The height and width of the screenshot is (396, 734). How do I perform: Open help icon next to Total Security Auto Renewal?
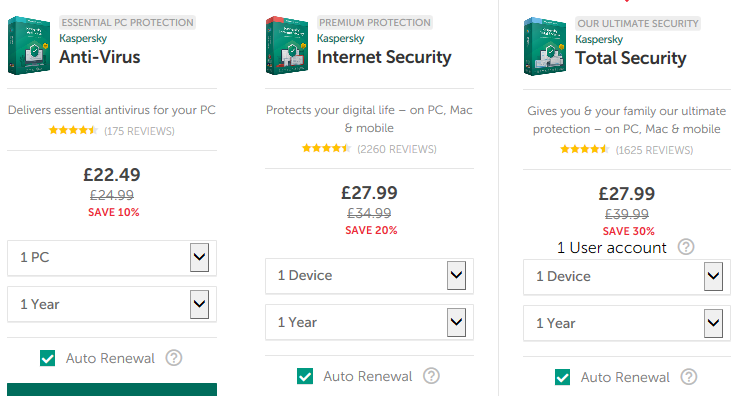(x=689, y=377)
